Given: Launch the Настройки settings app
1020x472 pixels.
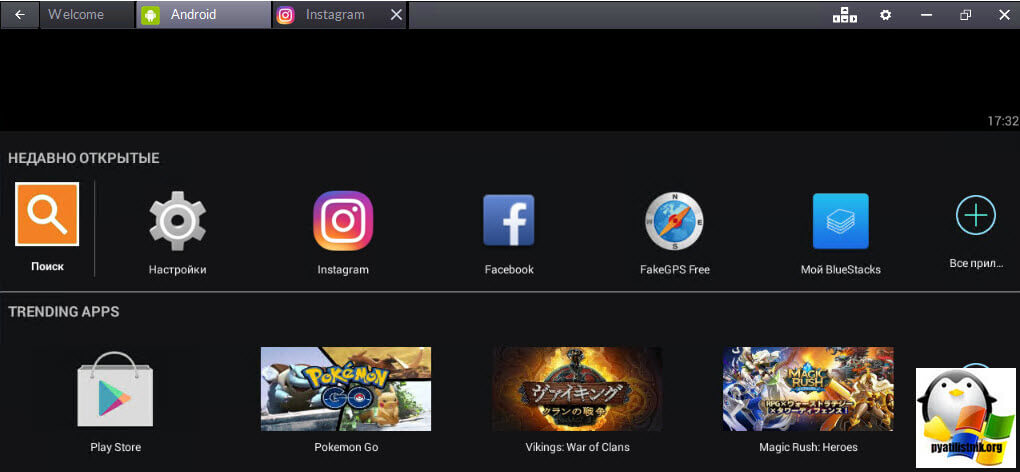Looking at the screenshot, I should (177, 220).
